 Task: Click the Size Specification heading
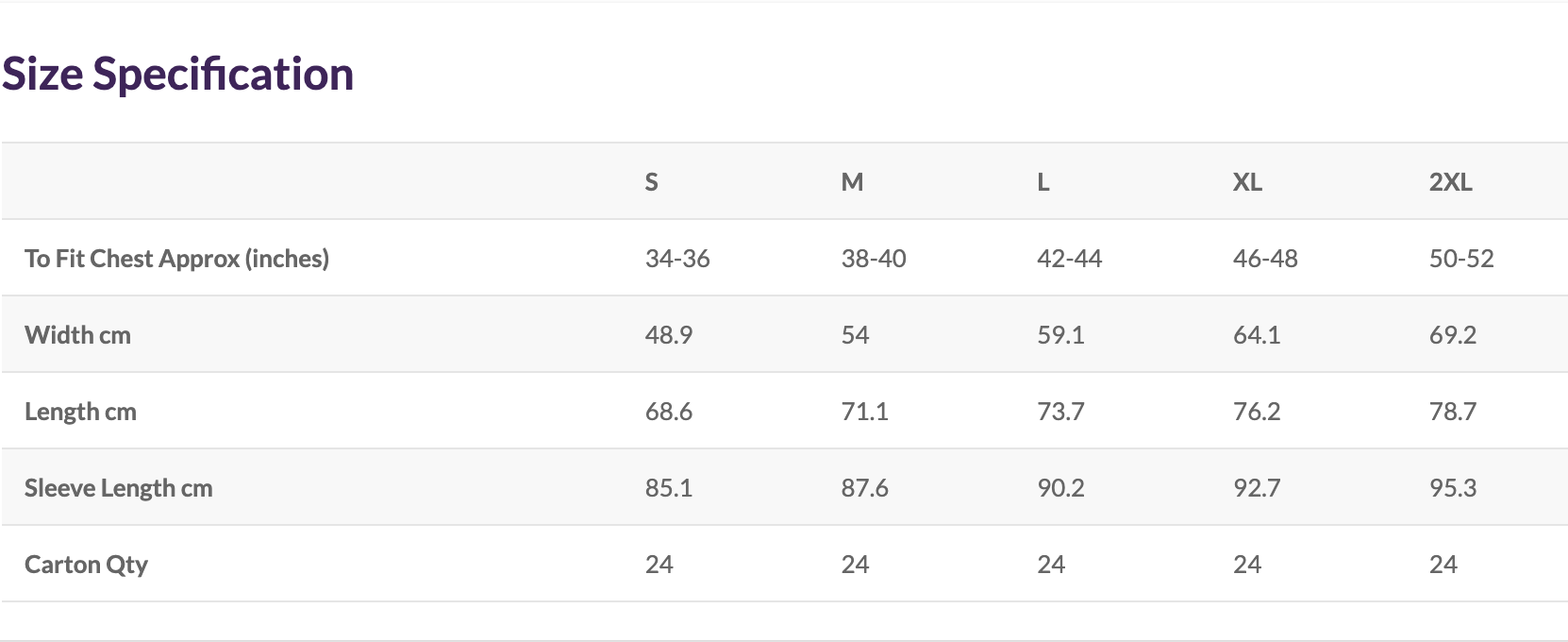point(177,74)
